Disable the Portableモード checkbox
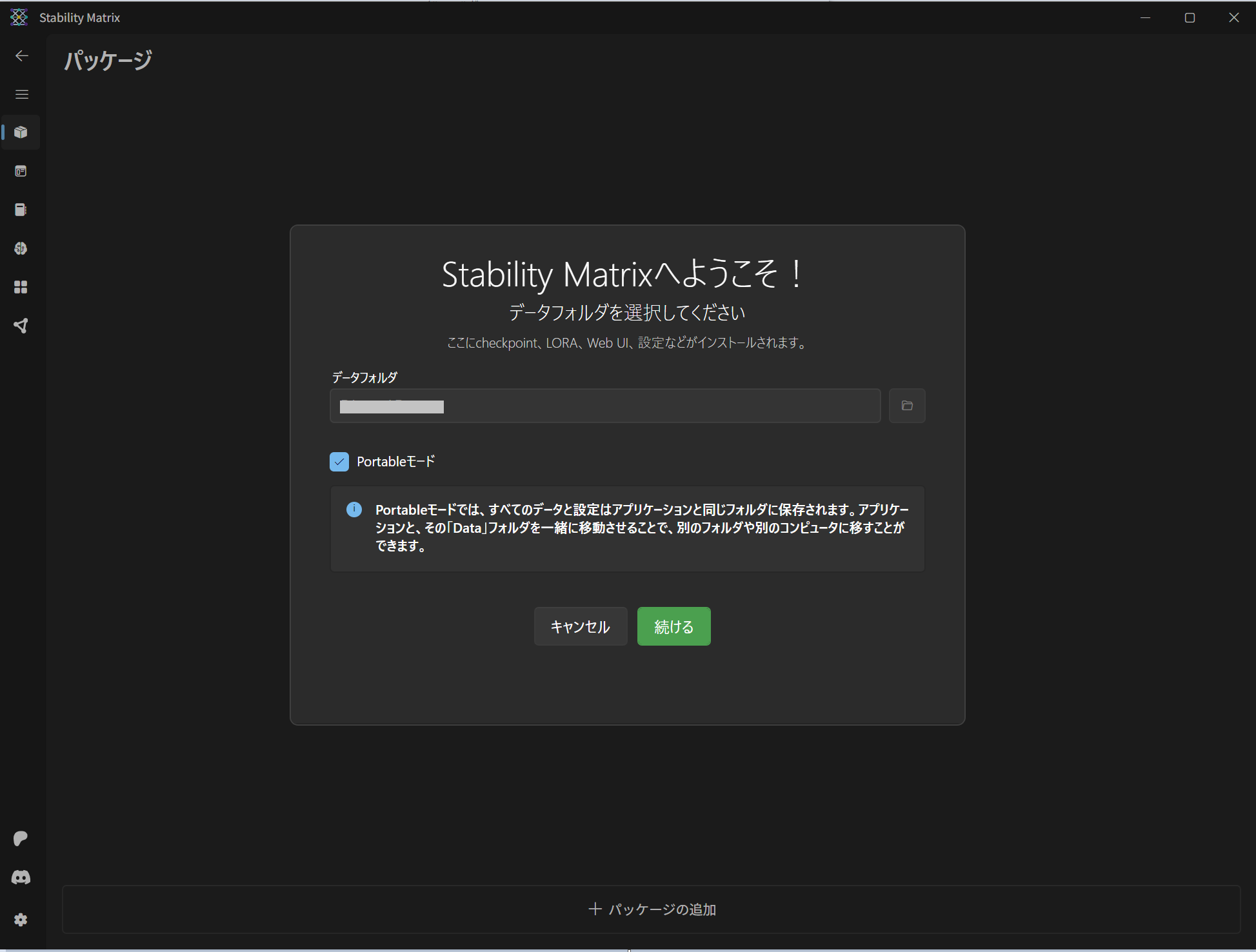This screenshot has width=1256, height=952. (339, 461)
